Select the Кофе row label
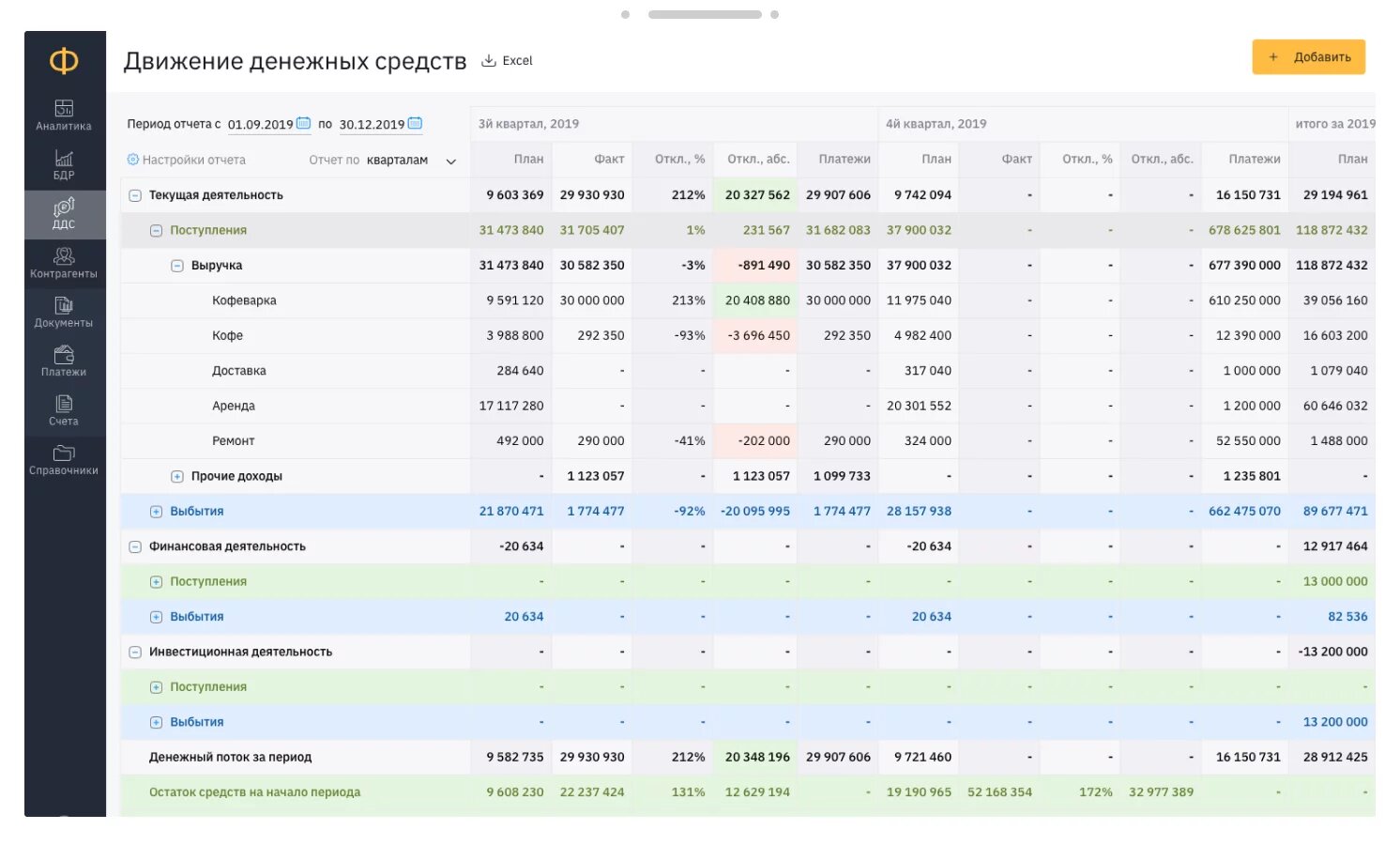1400x845 pixels. pos(227,335)
